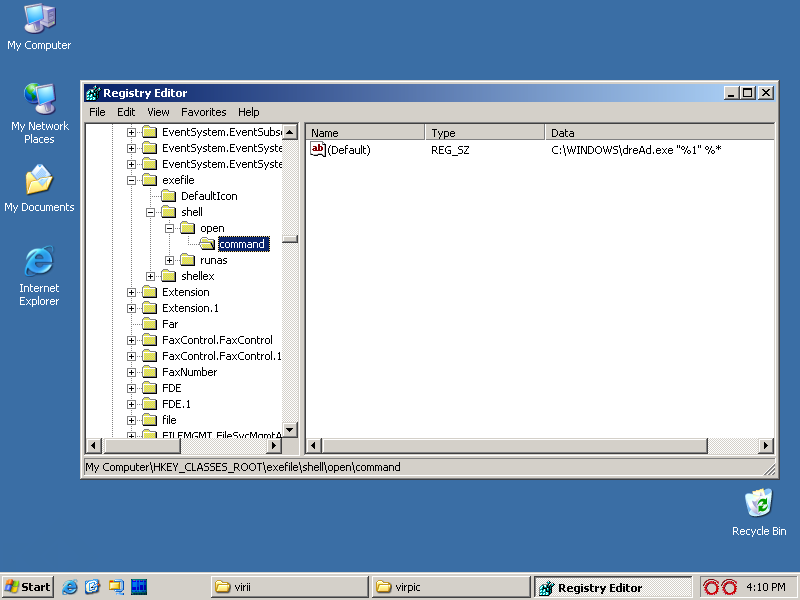Screen dimensions: 800x600
Task: Click tree pane scroll up arrow
Action: point(290,132)
